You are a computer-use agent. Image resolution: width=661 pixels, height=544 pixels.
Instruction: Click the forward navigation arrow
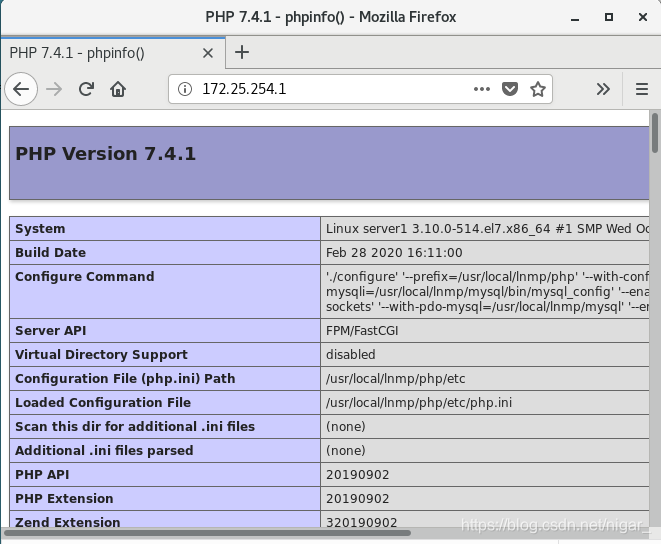point(54,89)
